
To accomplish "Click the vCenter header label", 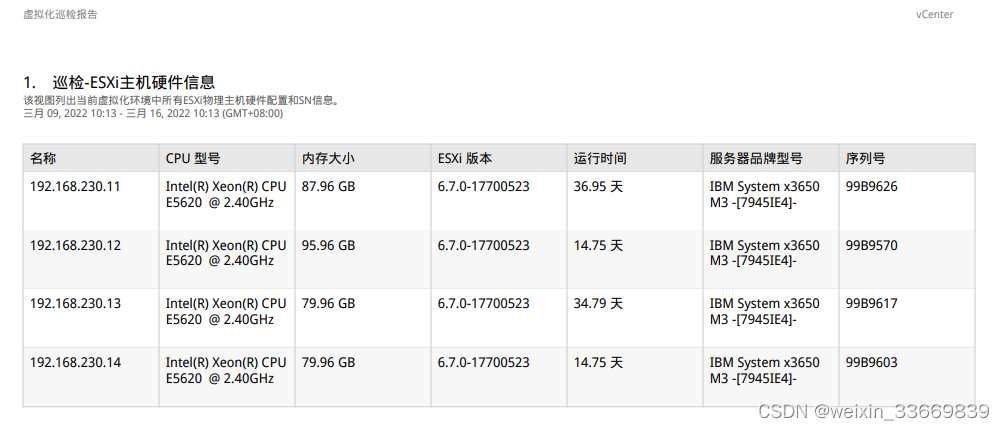I will pos(934,14).
